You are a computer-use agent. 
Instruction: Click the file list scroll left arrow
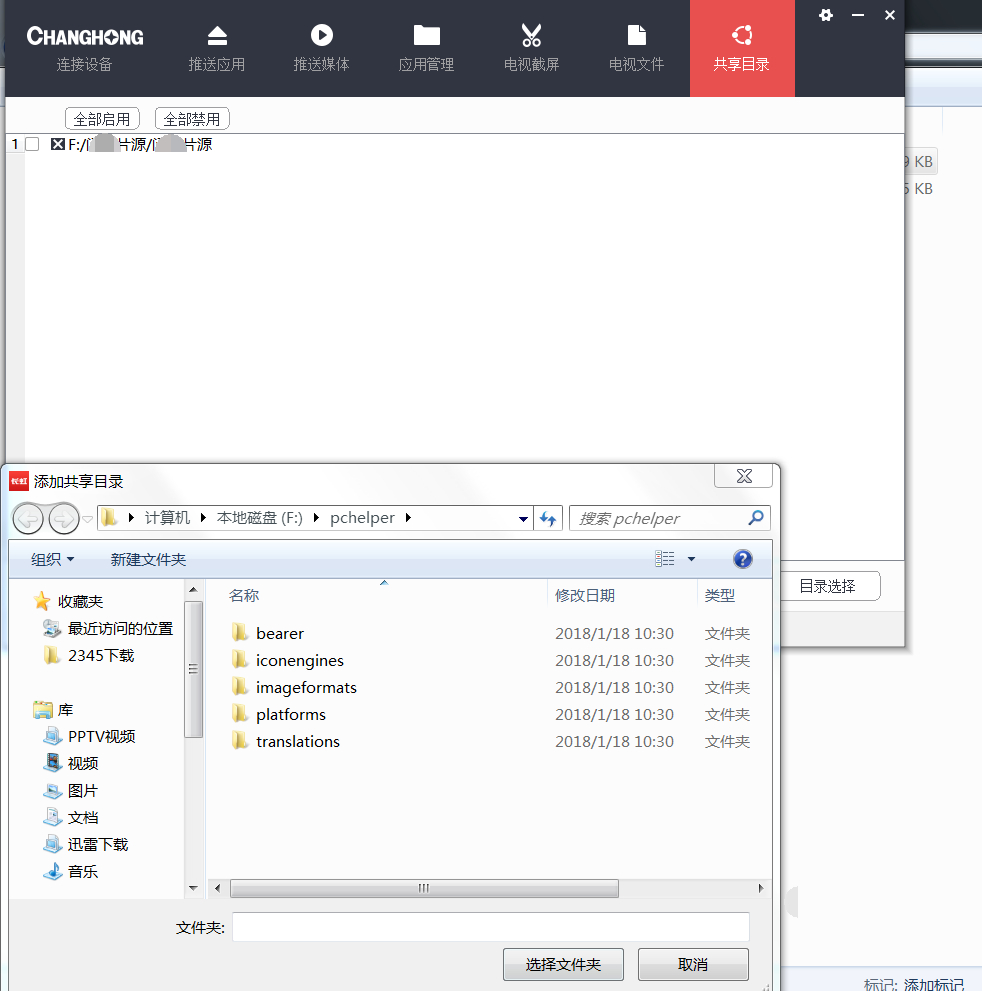[217, 889]
